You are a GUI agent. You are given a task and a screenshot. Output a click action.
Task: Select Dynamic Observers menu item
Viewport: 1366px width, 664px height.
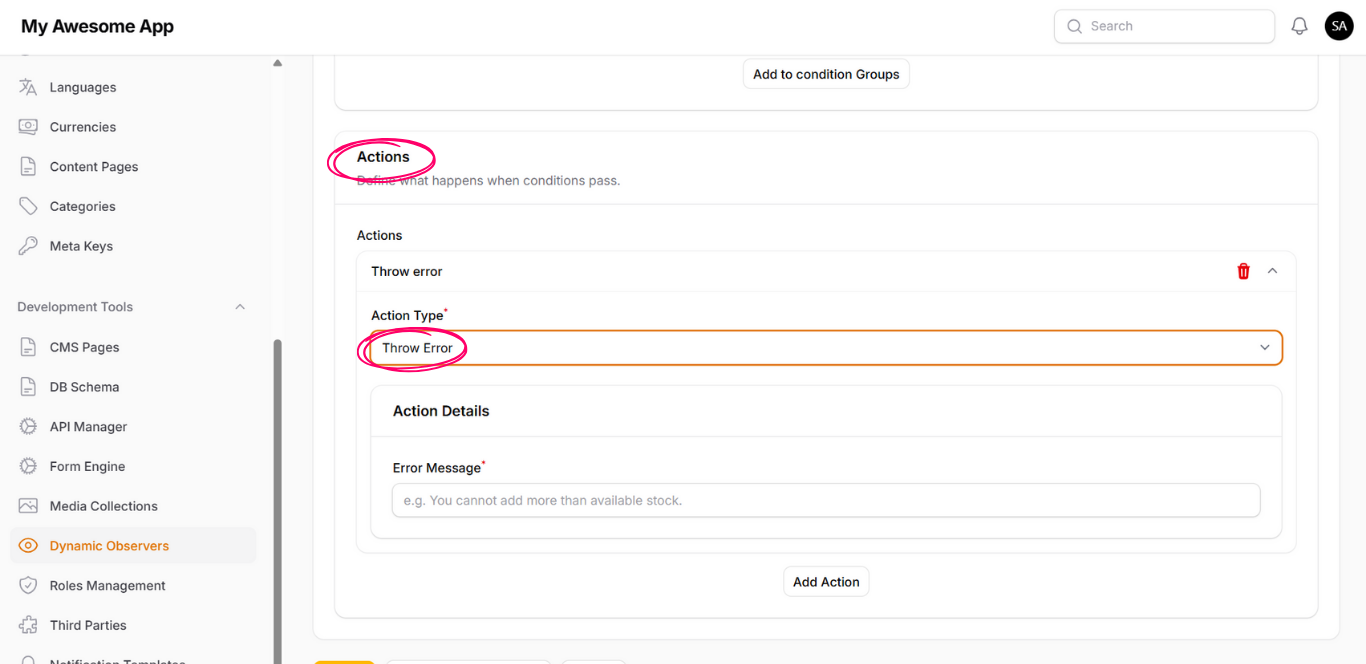tap(109, 546)
